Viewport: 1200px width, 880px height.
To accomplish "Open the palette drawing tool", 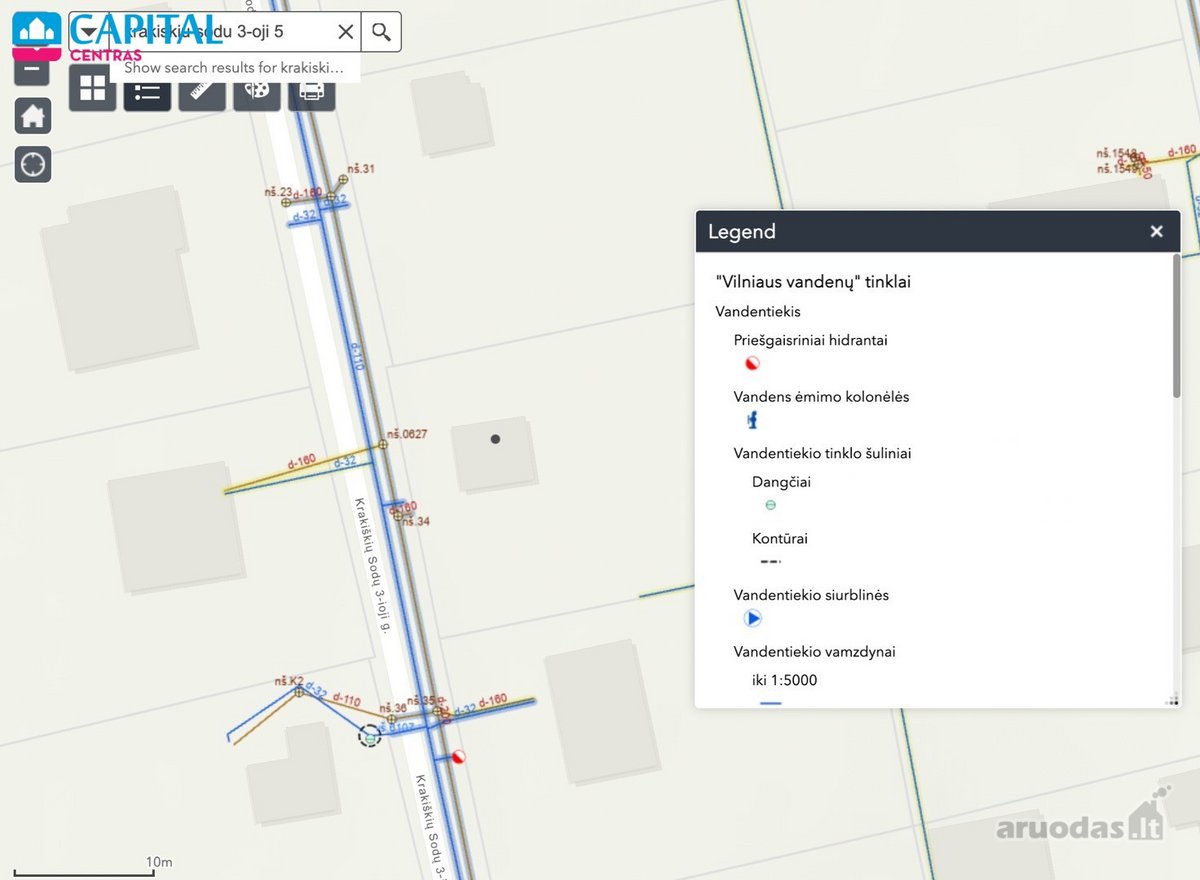I will pos(257,95).
